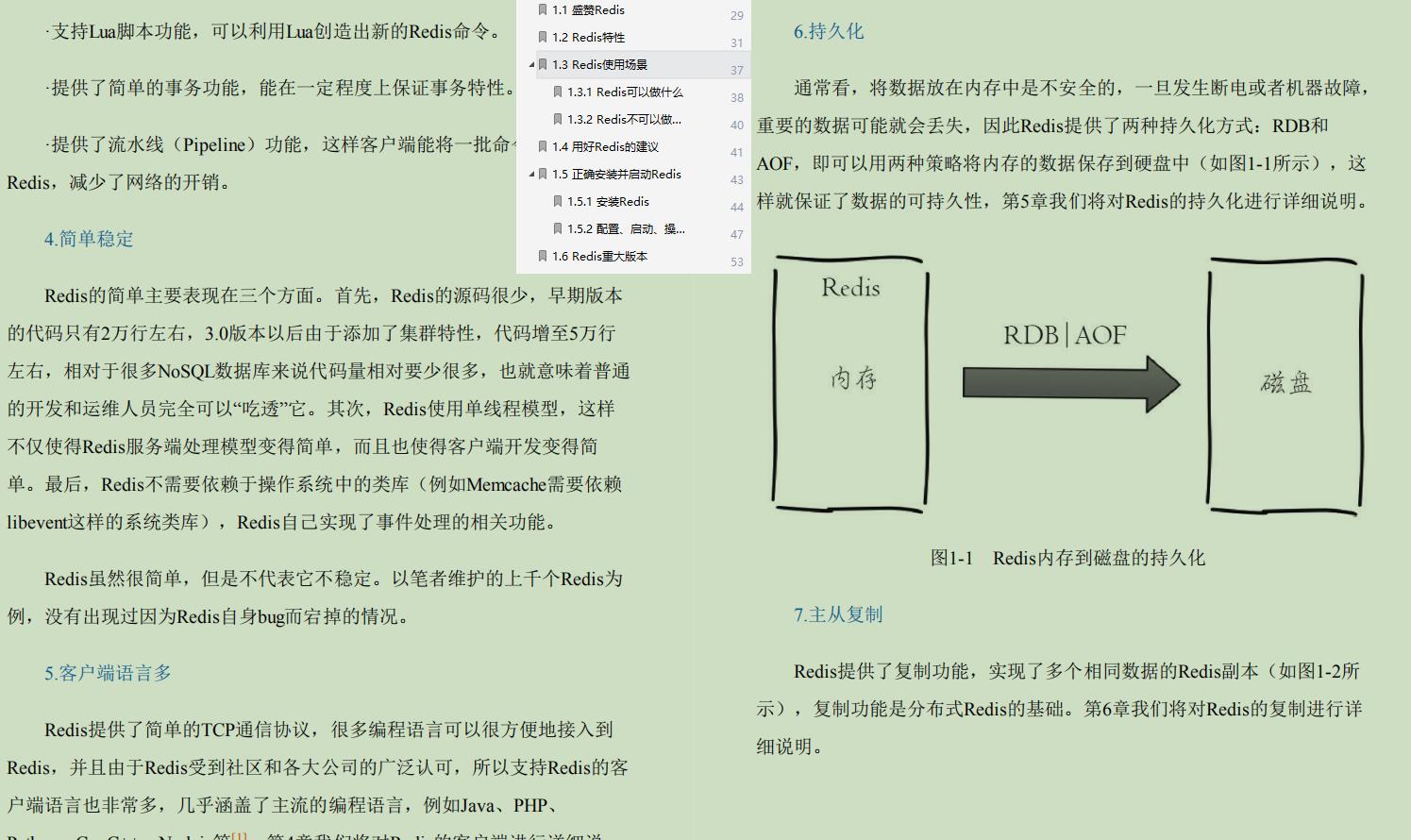
Task: Click page number 37 in bookmarks list
Action: click(737, 71)
